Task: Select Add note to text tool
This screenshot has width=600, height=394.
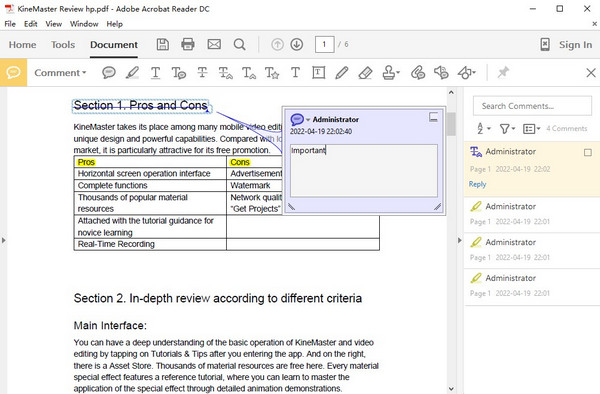Action: (178, 72)
